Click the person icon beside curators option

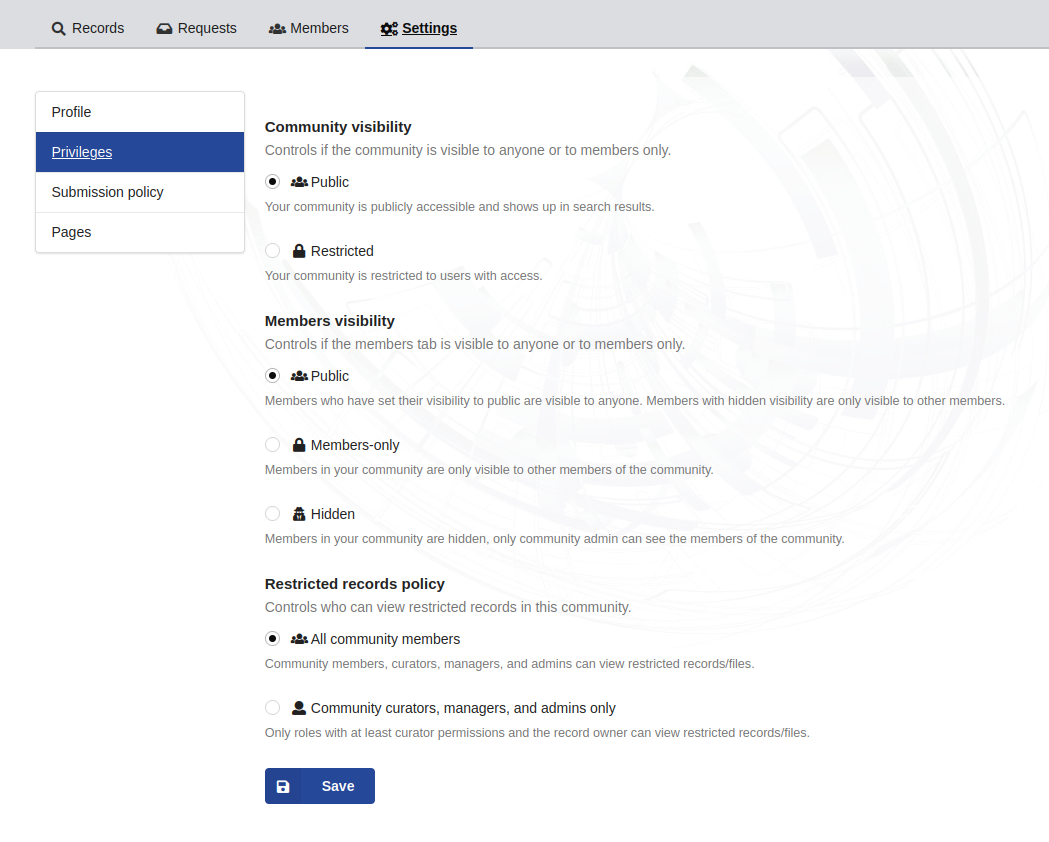pos(299,708)
